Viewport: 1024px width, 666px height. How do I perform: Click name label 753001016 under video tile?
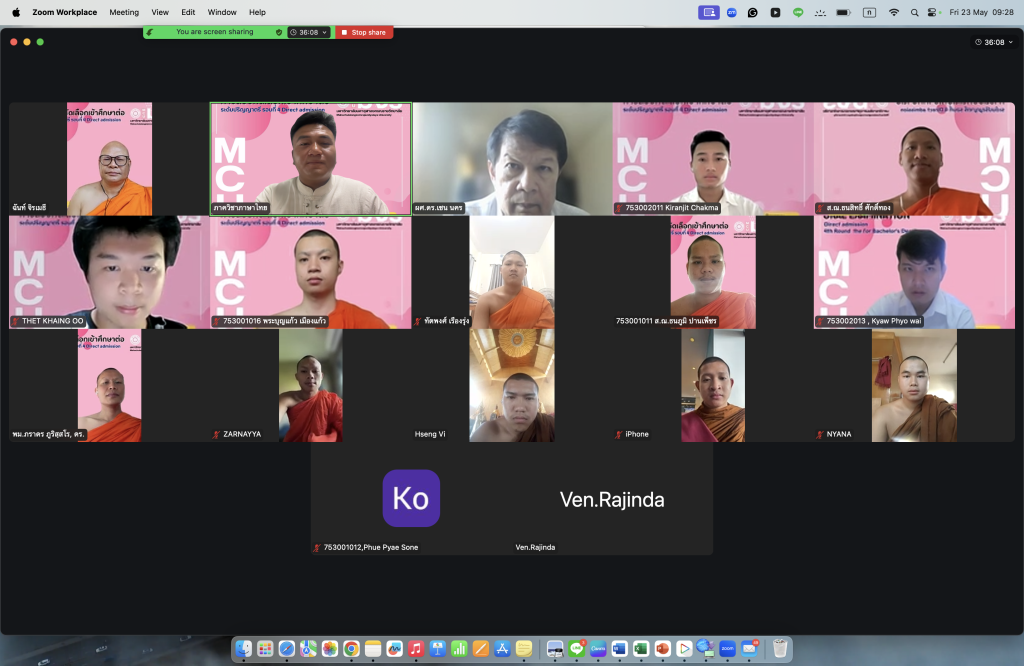coord(274,321)
